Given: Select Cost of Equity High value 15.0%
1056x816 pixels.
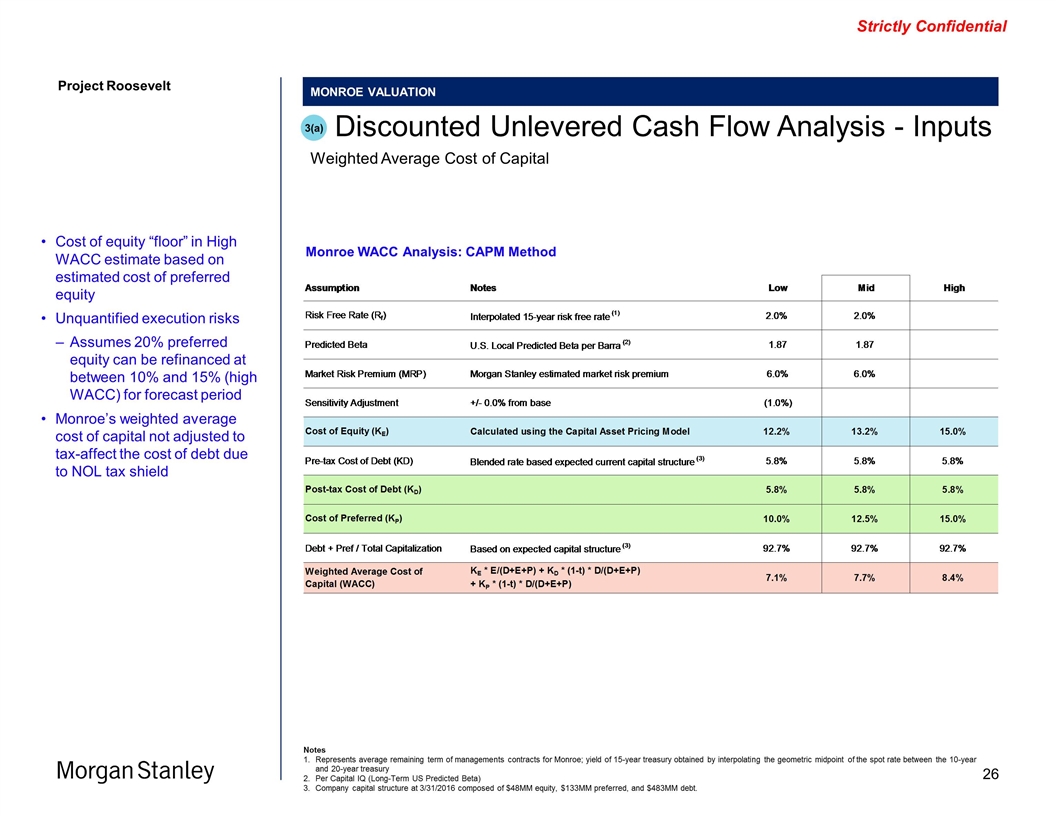Looking at the screenshot, I should [952, 431].
